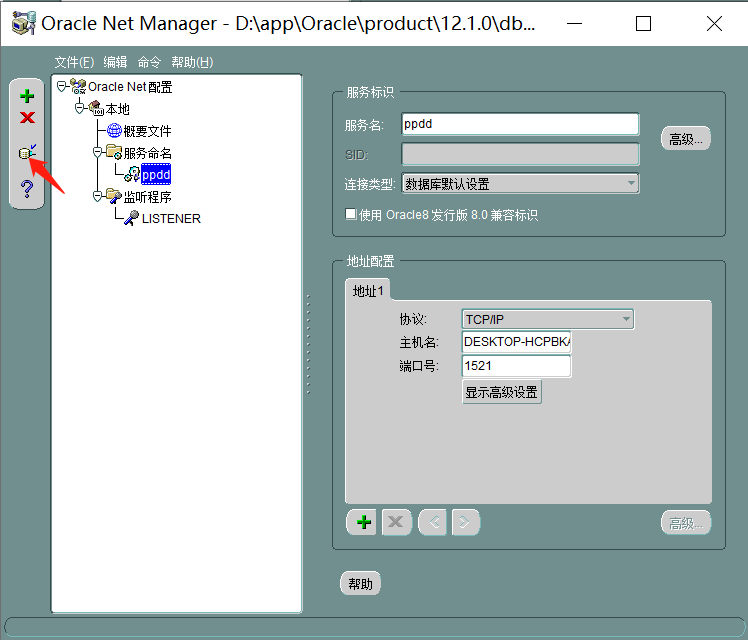Click the blue question mark help icon

click(27, 189)
